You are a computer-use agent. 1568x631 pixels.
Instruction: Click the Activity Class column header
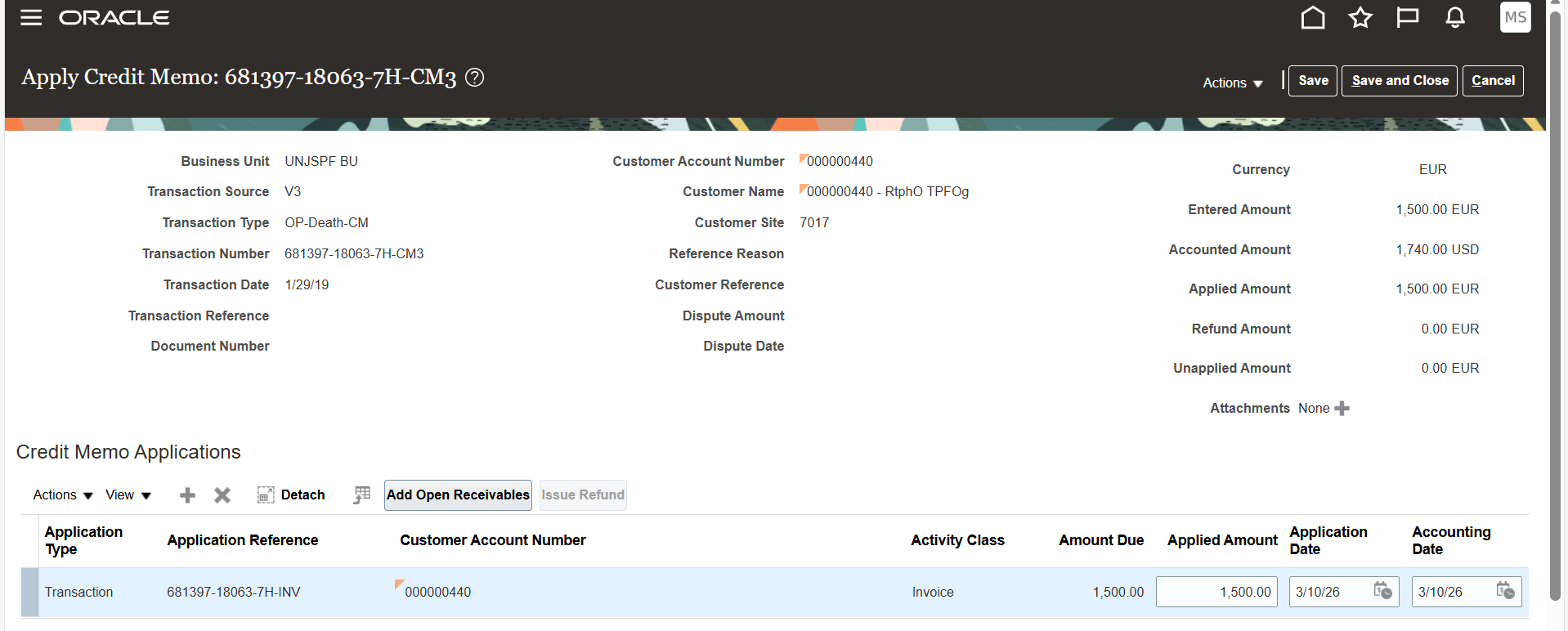click(x=957, y=540)
